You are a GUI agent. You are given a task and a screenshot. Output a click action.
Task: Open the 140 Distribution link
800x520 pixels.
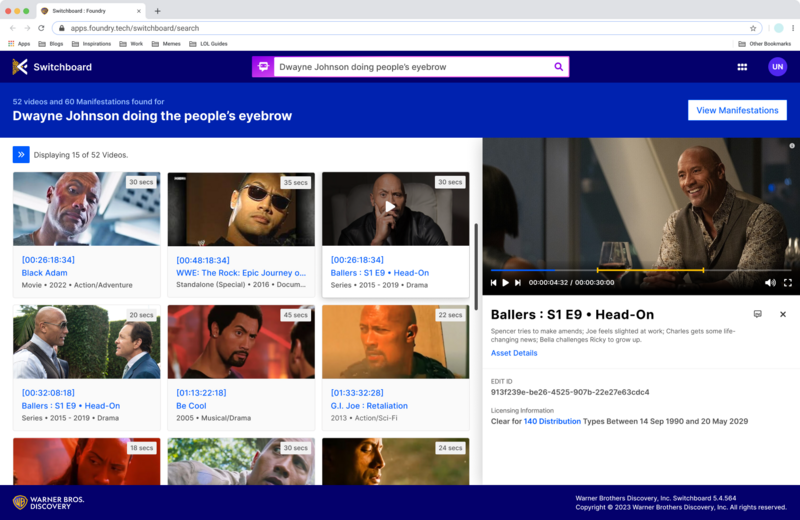[552, 422]
